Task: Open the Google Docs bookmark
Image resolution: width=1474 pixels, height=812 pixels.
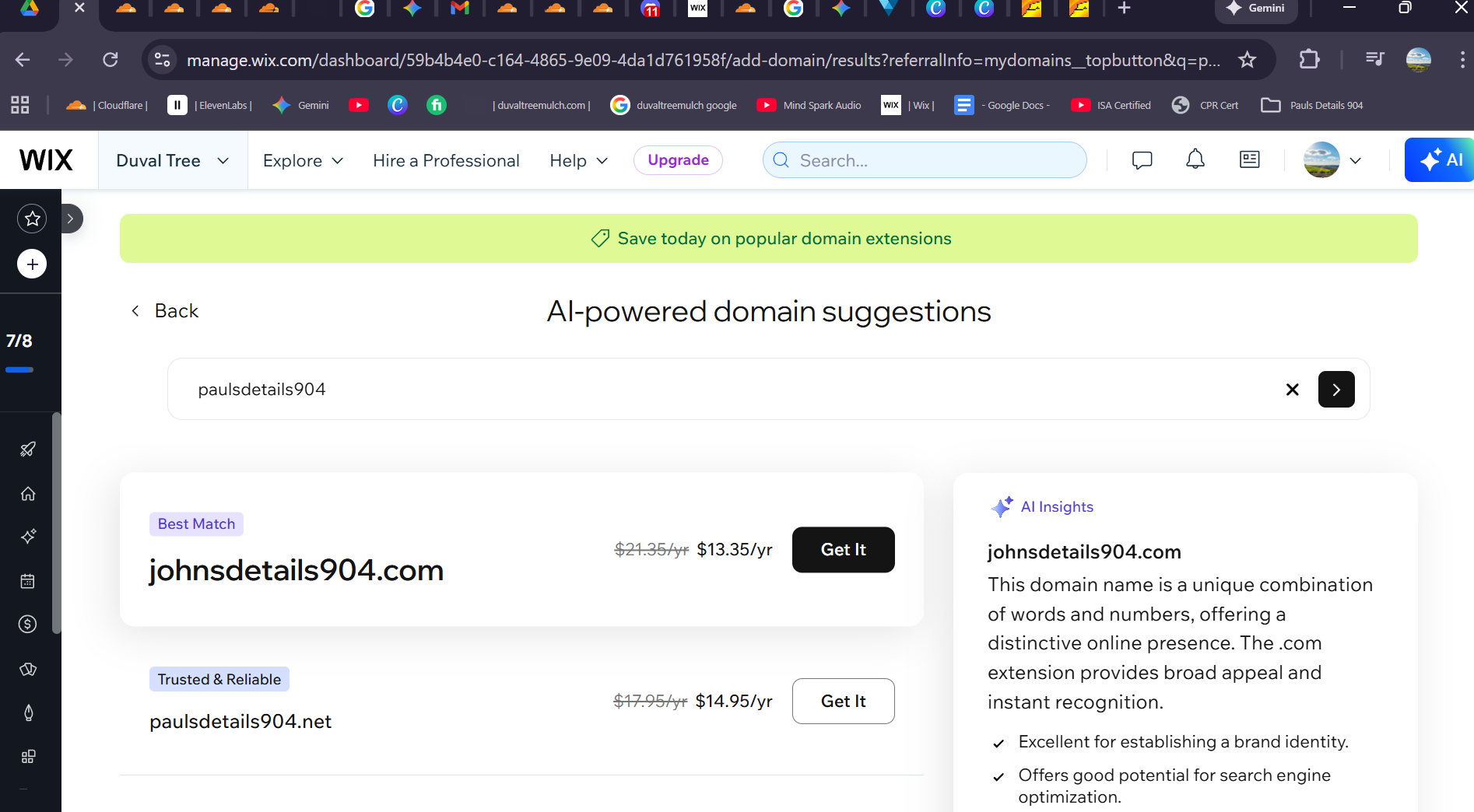Action: 1002,105
